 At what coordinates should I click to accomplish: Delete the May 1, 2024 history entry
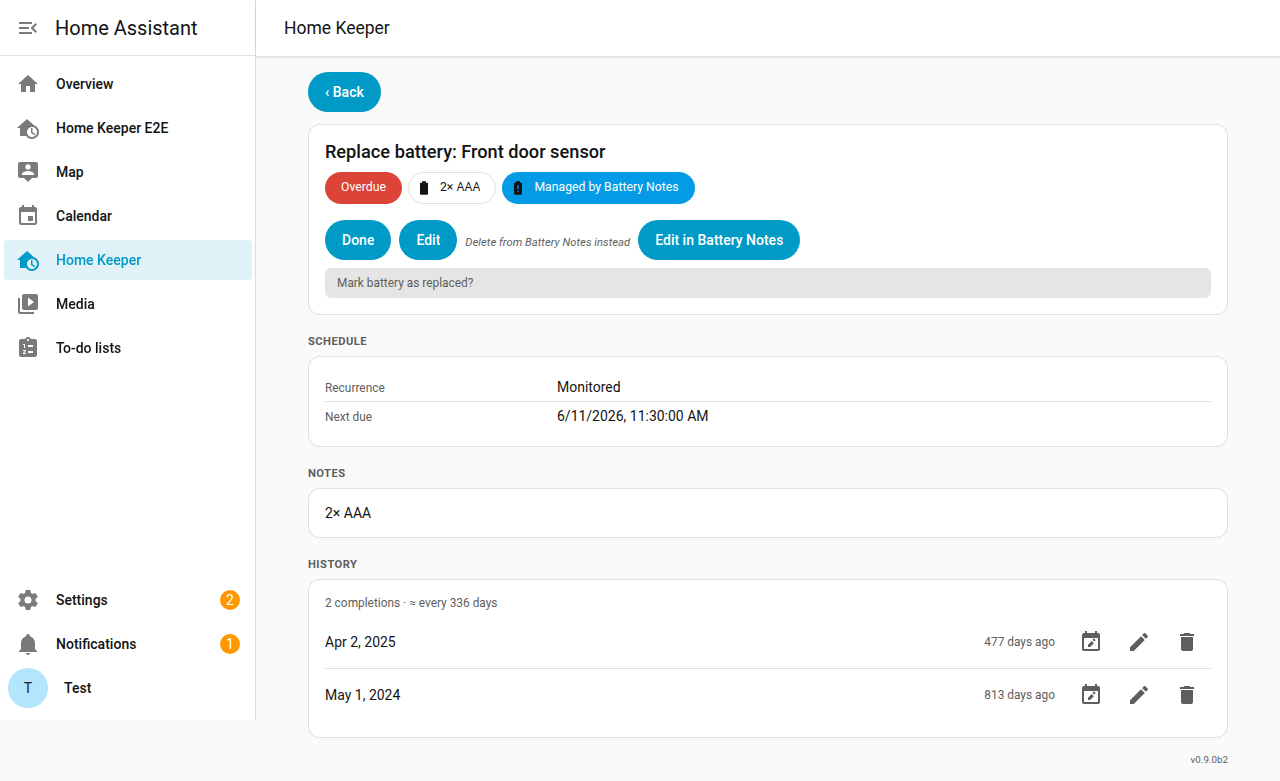1187,695
